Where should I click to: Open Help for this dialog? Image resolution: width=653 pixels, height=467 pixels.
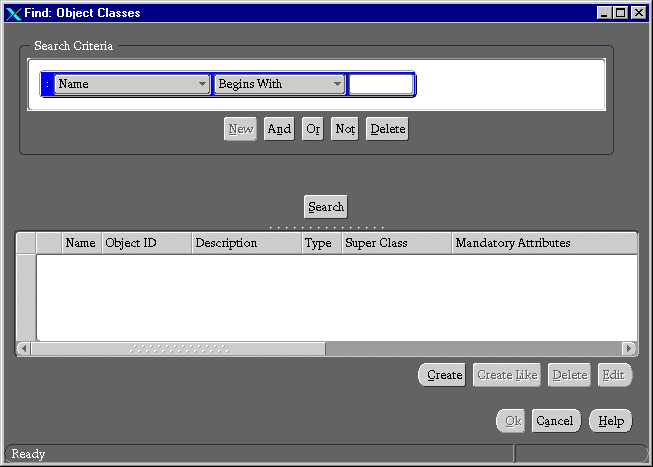click(x=611, y=421)
